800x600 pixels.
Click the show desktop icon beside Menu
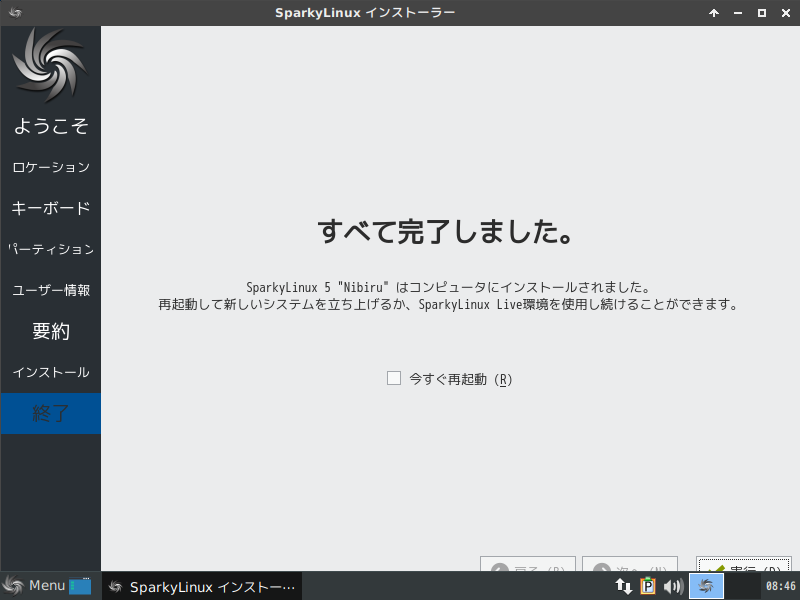point(80,586)
